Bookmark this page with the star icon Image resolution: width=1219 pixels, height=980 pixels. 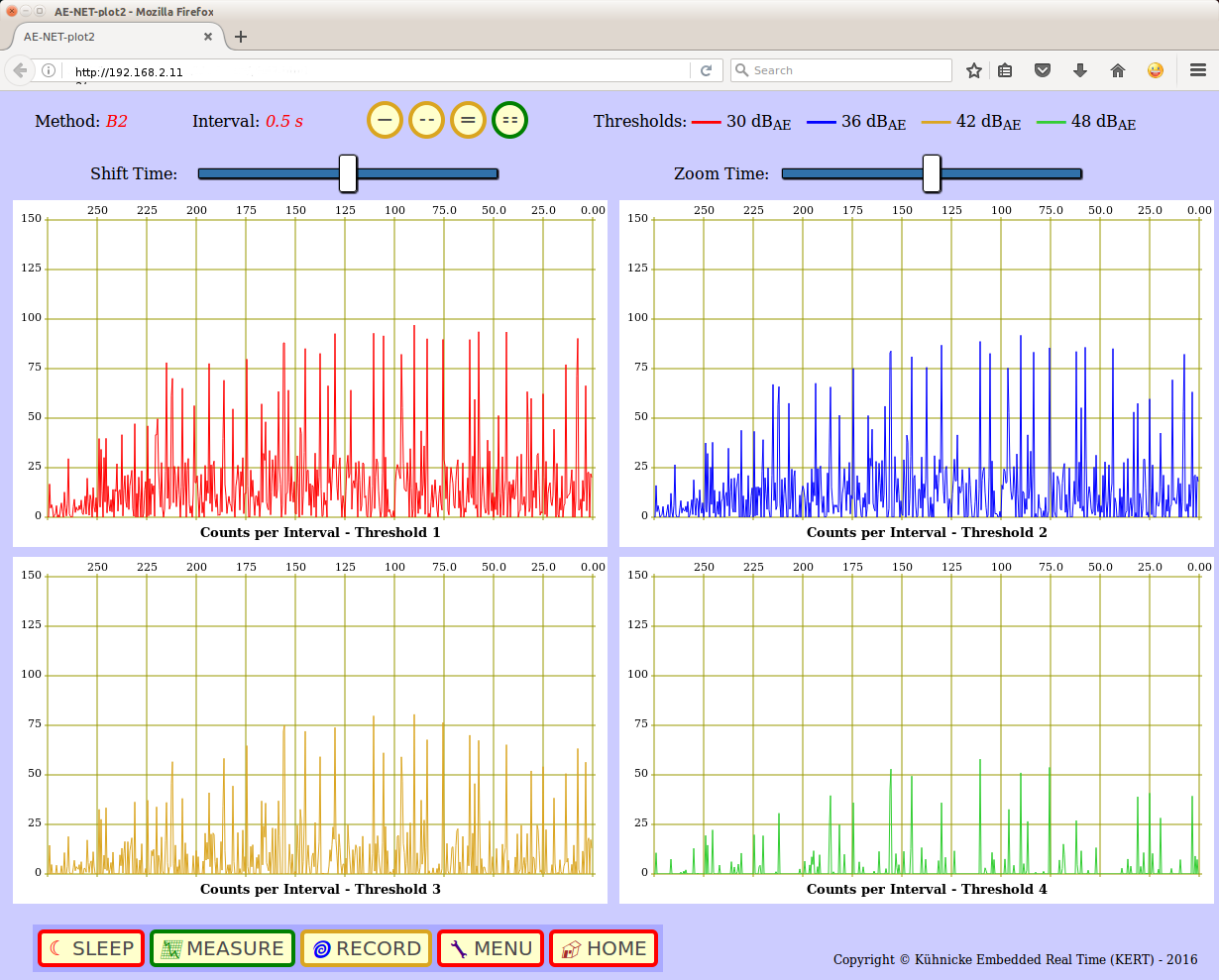pos(974,70)
